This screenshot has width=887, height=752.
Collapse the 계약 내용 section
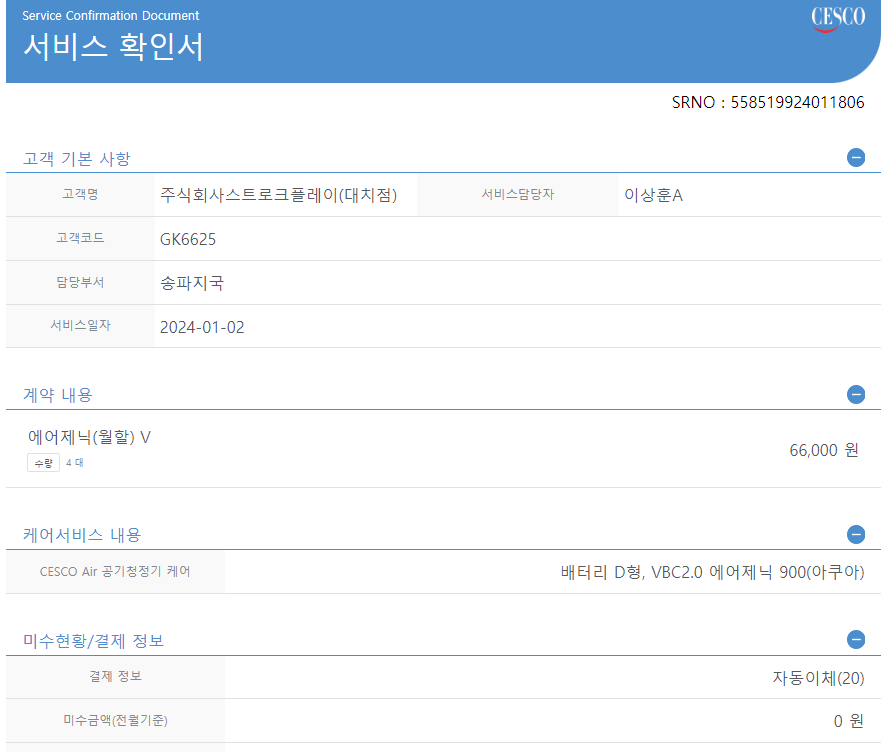click(x=856, y=394)
